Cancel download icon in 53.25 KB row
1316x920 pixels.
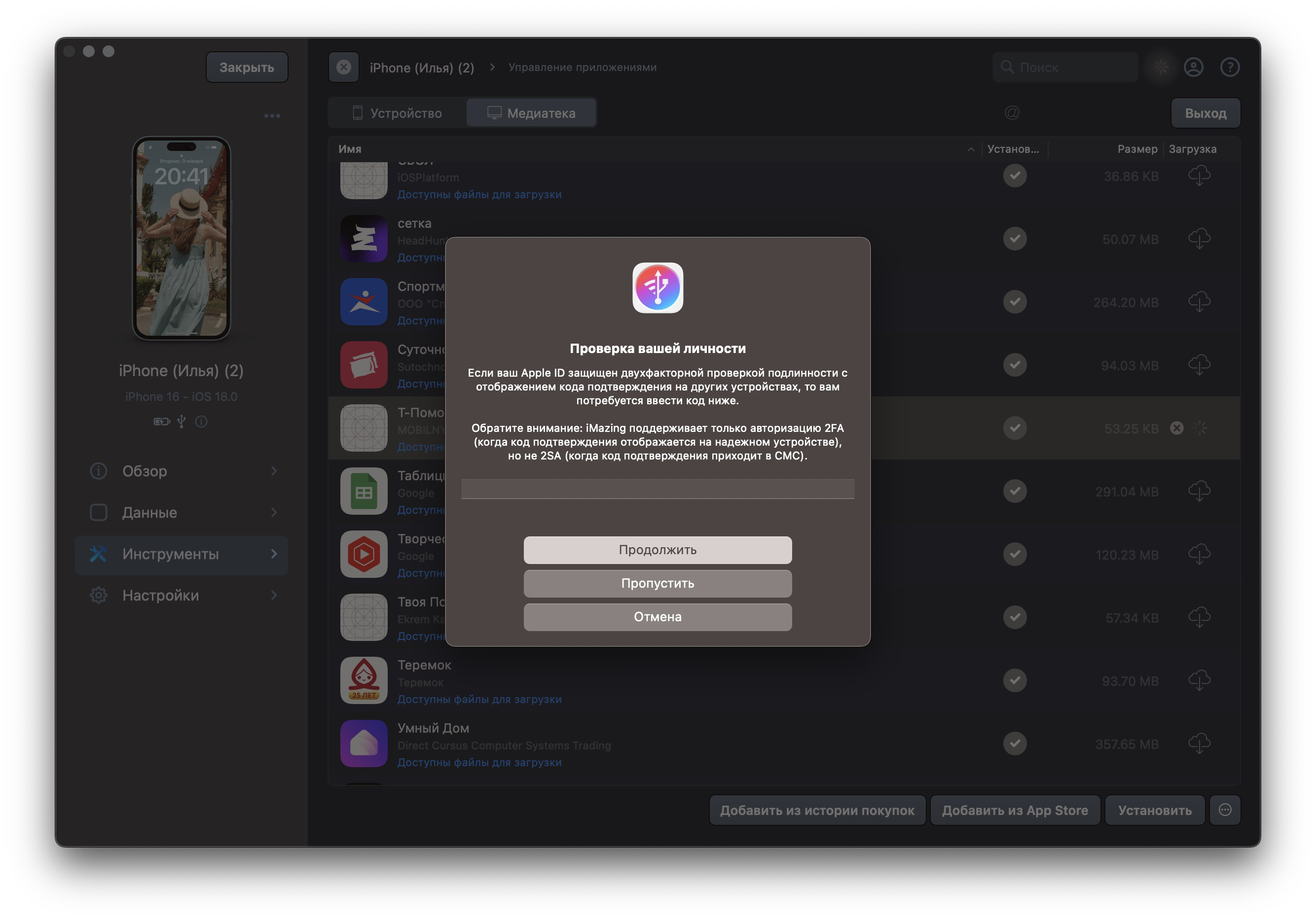(x=1177, y=428)
